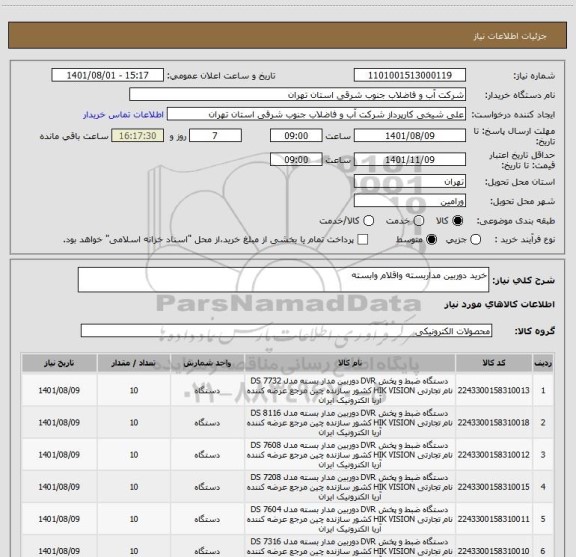Click the نام کالا column header

pyautogui.click(x=350, y=363)
